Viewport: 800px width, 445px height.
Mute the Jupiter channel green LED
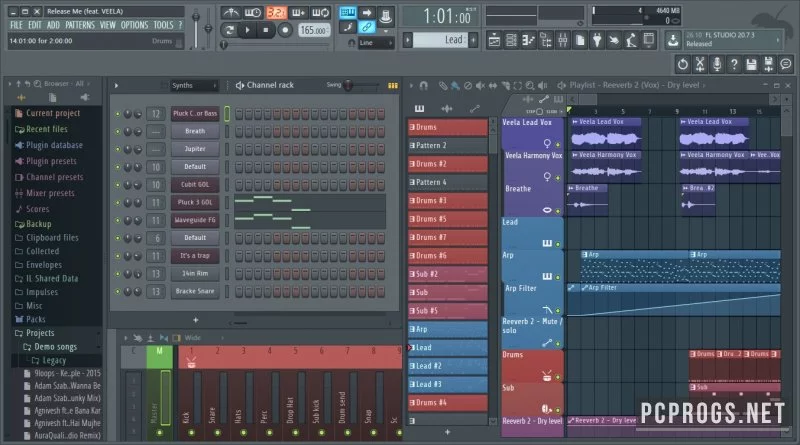118,150
